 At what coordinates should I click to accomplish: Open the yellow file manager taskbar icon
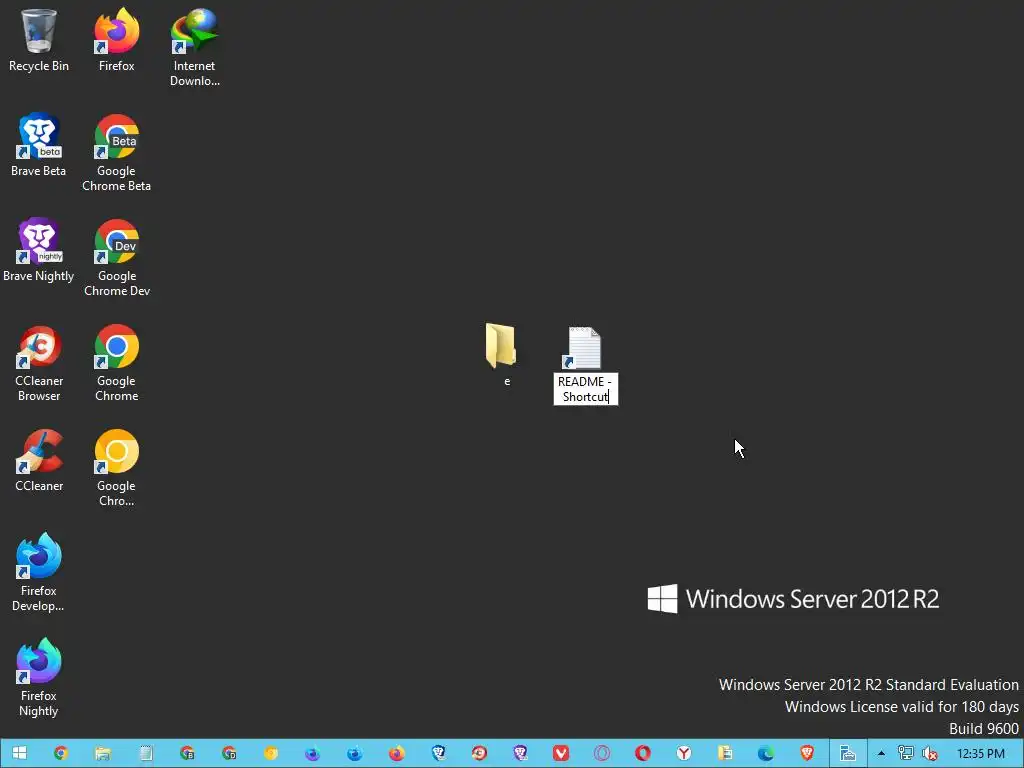[x=725, y=754]
